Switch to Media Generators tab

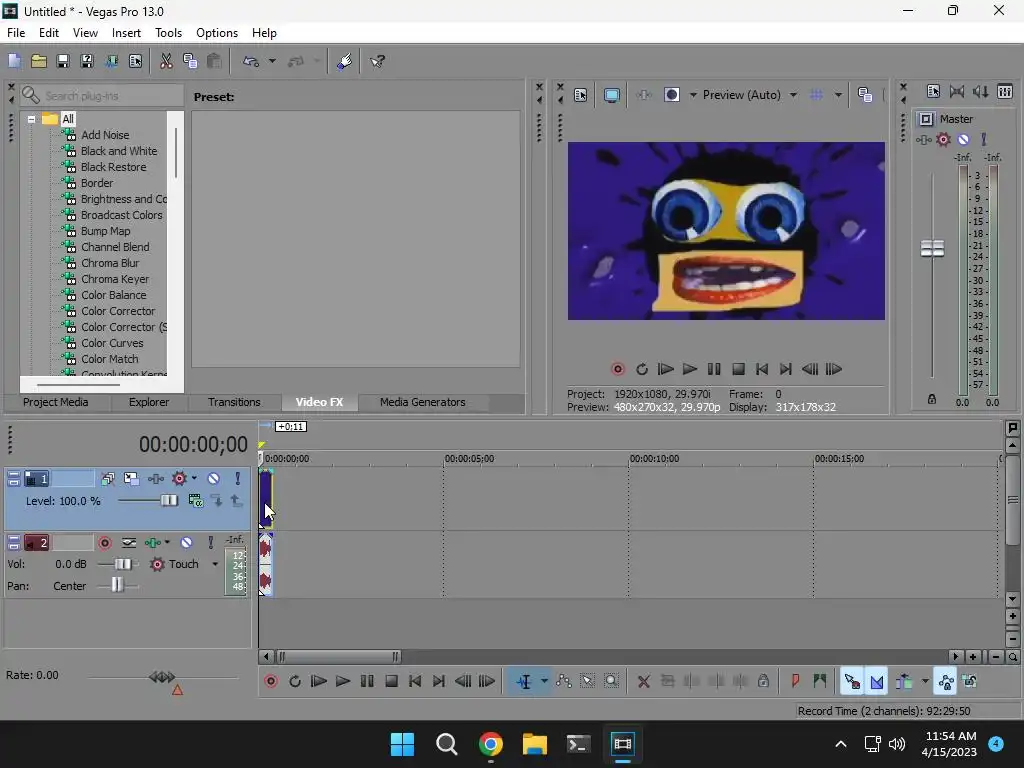423,402
